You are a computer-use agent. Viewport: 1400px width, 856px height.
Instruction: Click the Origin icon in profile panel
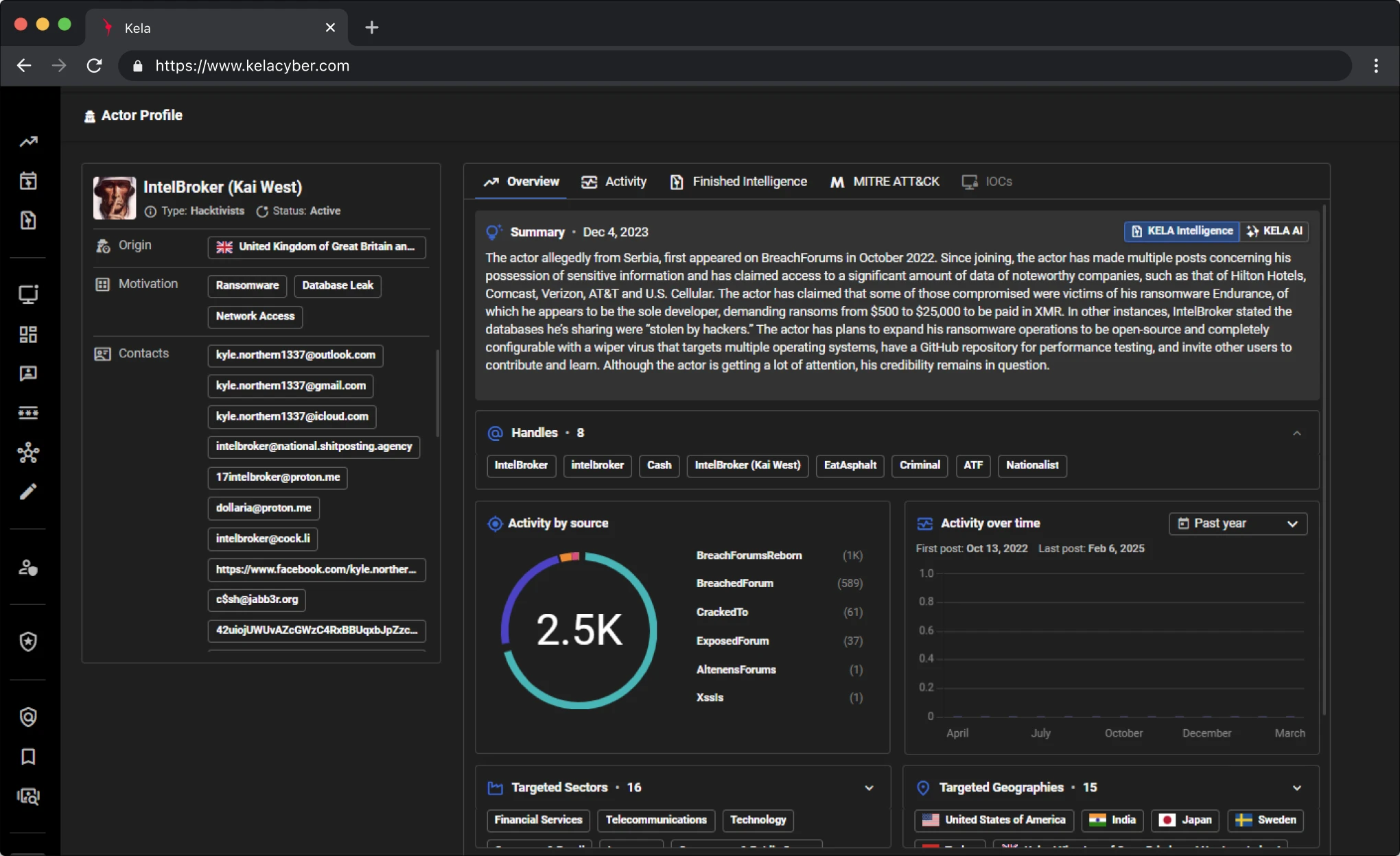pos(103,246)
